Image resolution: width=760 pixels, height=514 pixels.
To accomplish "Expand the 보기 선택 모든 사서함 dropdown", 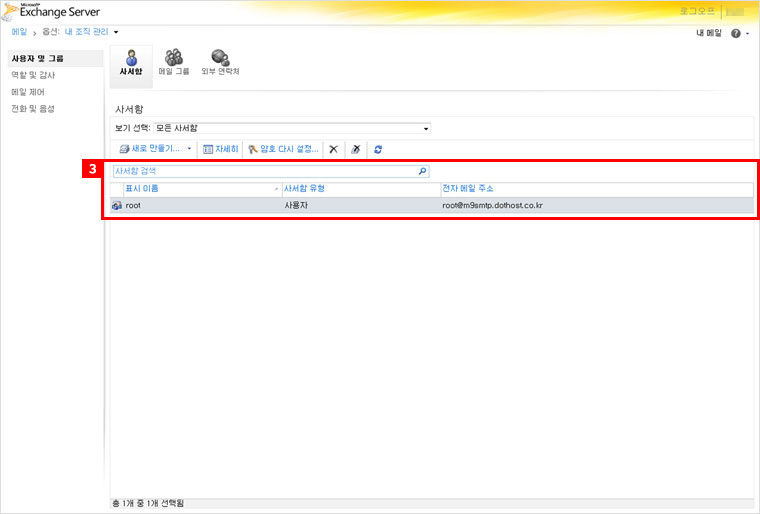I will pyautogui.click(x=426, y=129).
